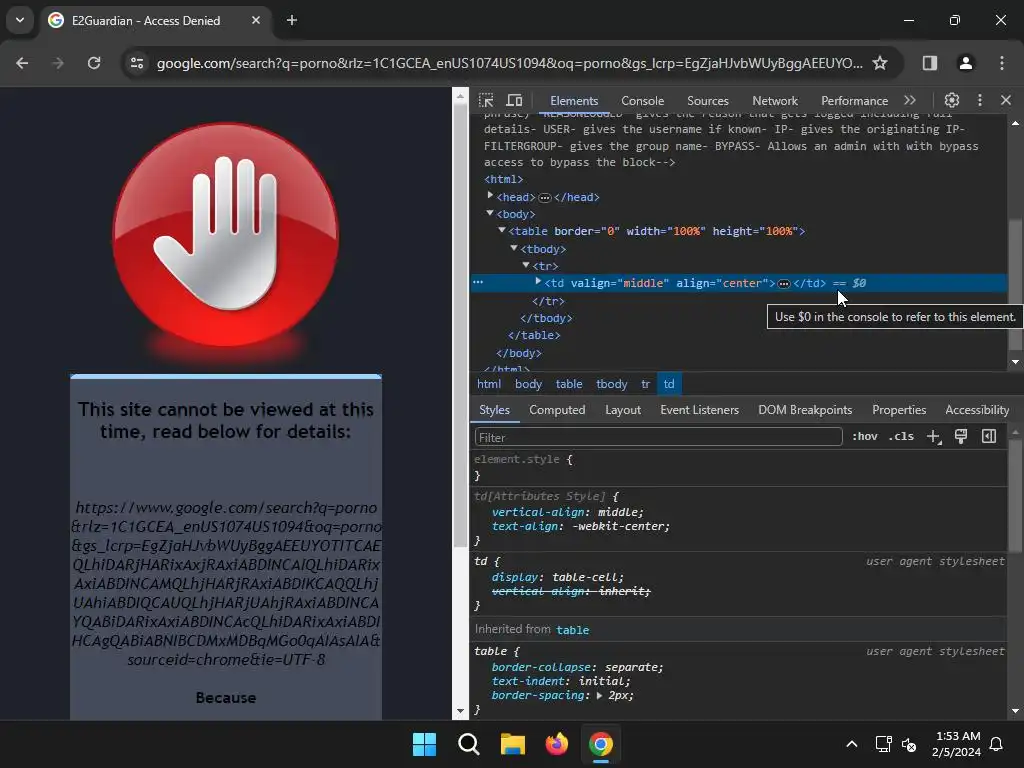1024x768 pixels.
Task: Open the Performance tab
Action: pos(854,101)
